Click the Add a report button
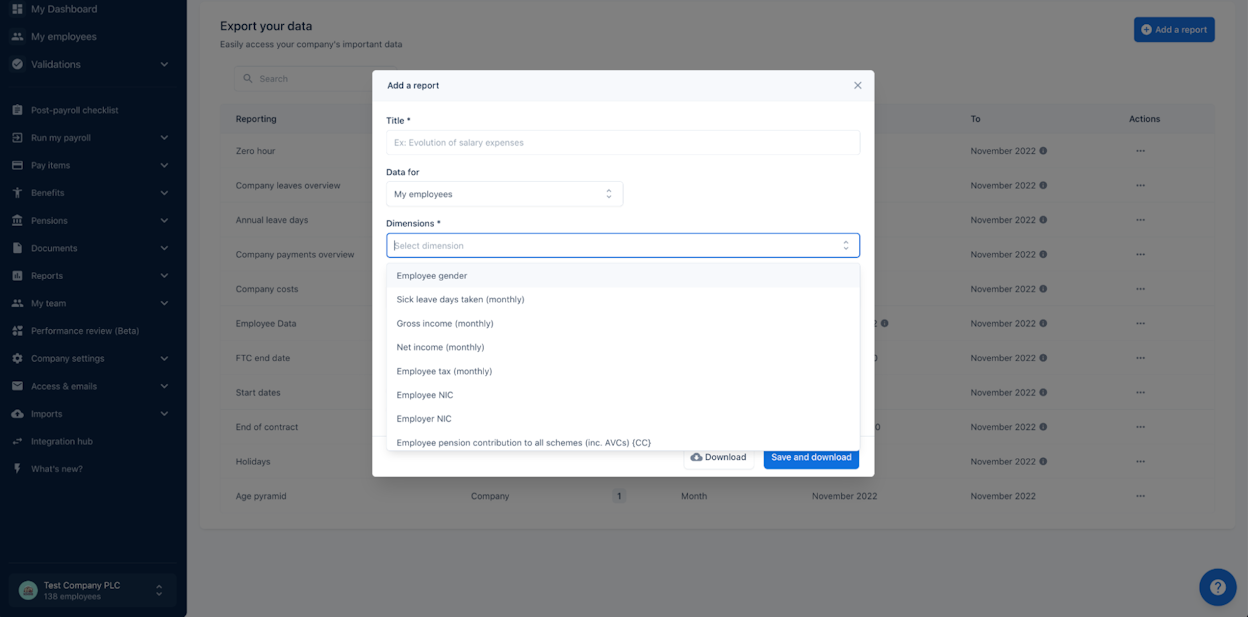Screen dimensions: 1248x617 [1174, 30]
